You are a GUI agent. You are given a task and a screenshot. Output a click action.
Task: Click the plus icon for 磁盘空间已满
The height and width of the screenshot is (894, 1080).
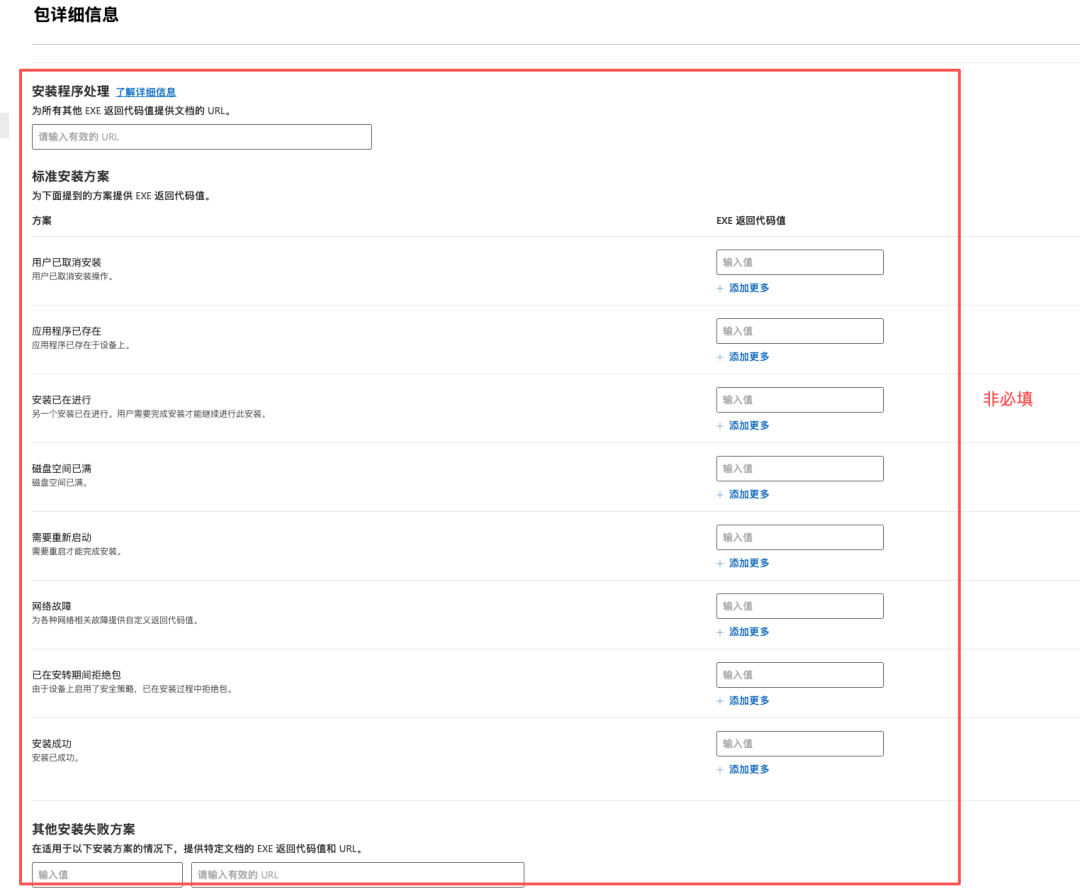coord(720,495)
